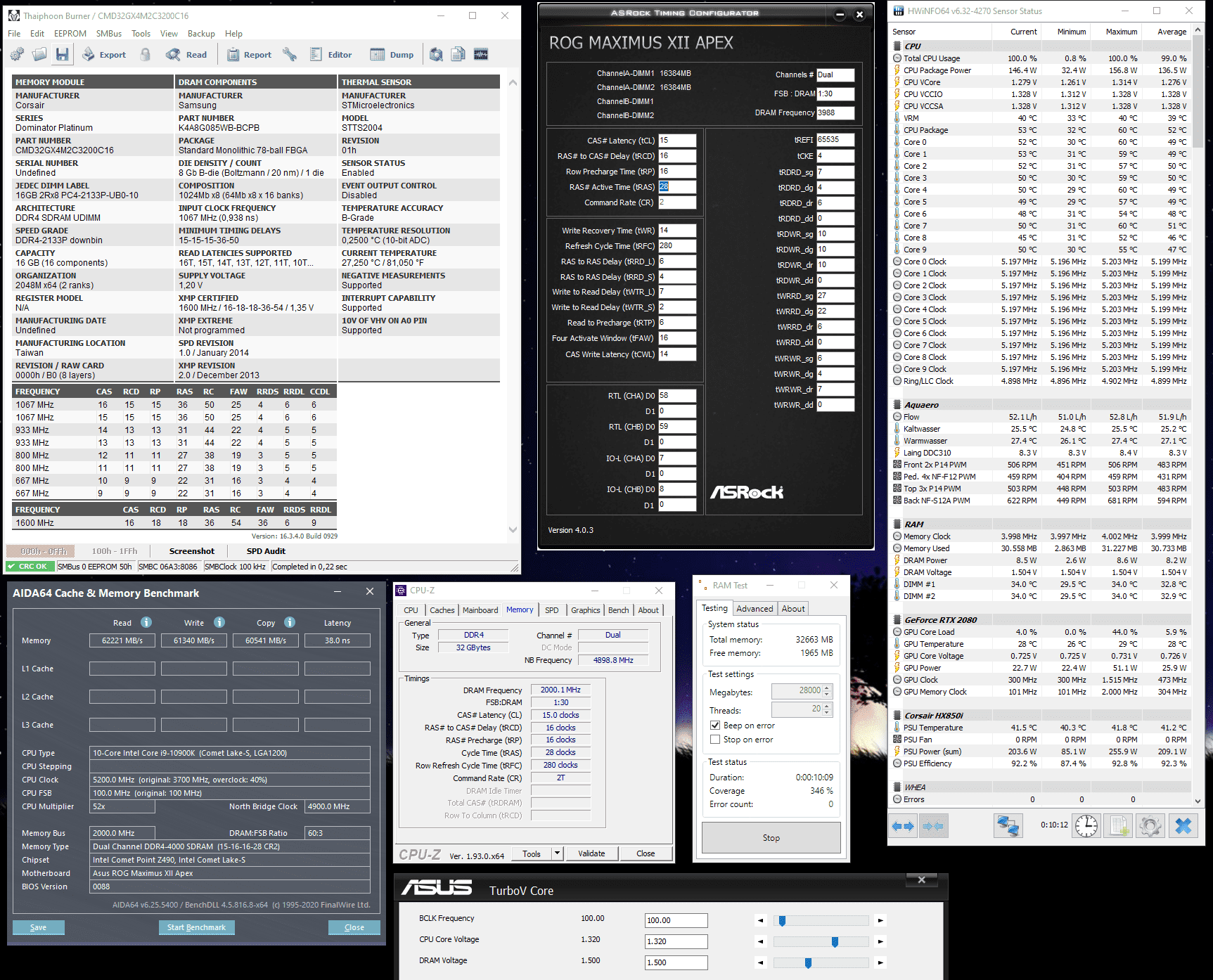Viewport: 1213px width, 980px height.
Task: Click info icon next to Read in AIDA64
Action: pos(146,622)
